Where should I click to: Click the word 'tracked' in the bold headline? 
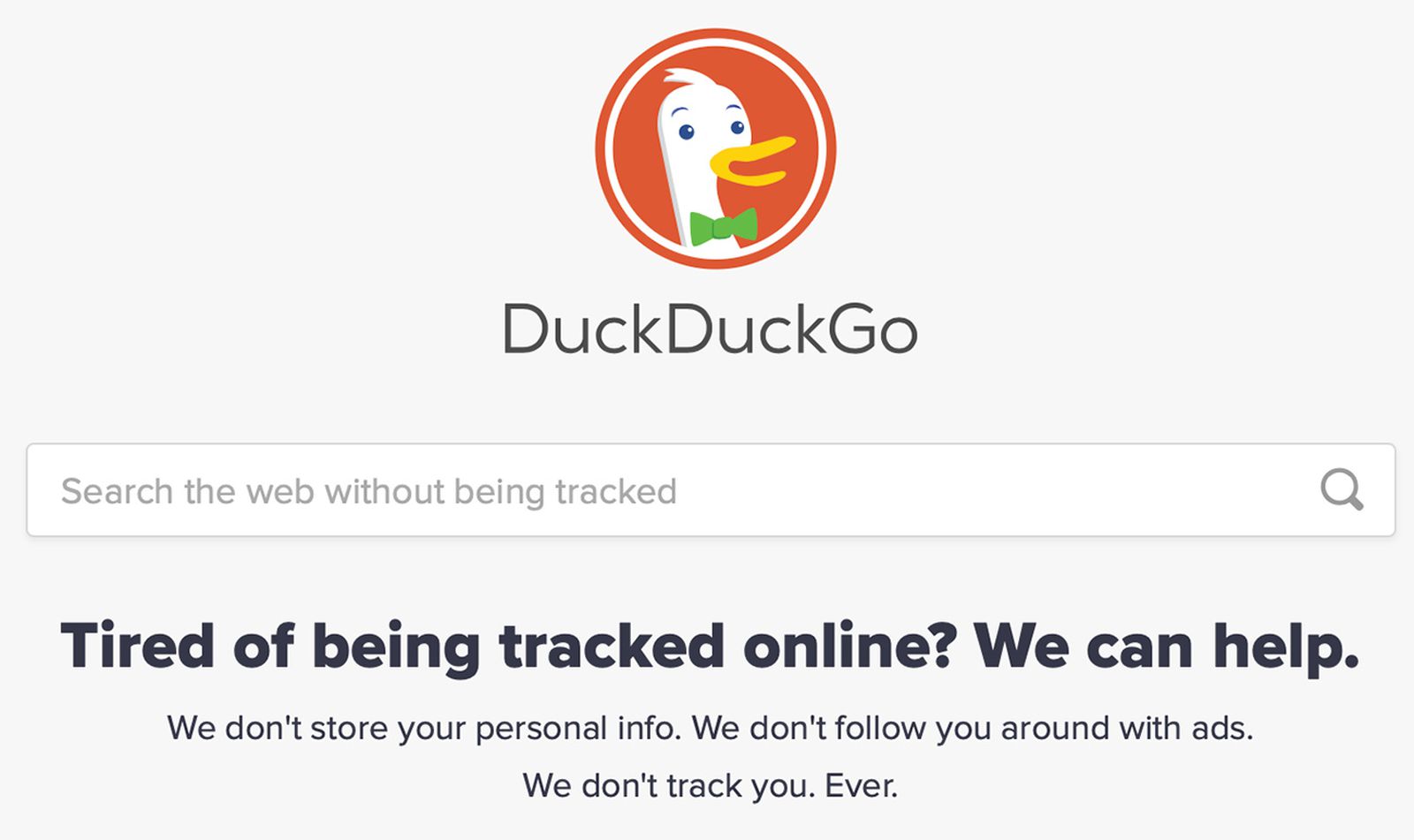(612, 647)
